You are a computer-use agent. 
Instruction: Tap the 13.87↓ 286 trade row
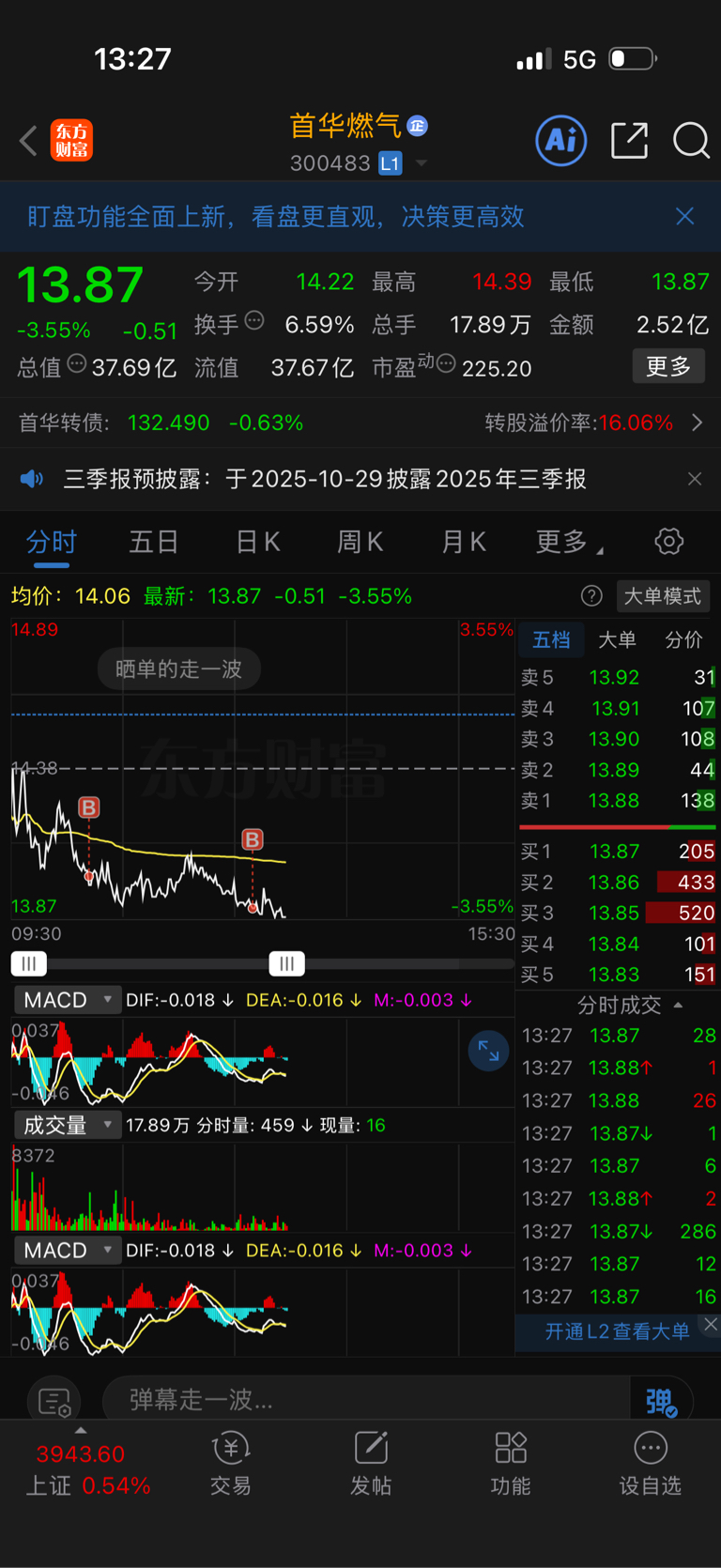point(619,1231)
